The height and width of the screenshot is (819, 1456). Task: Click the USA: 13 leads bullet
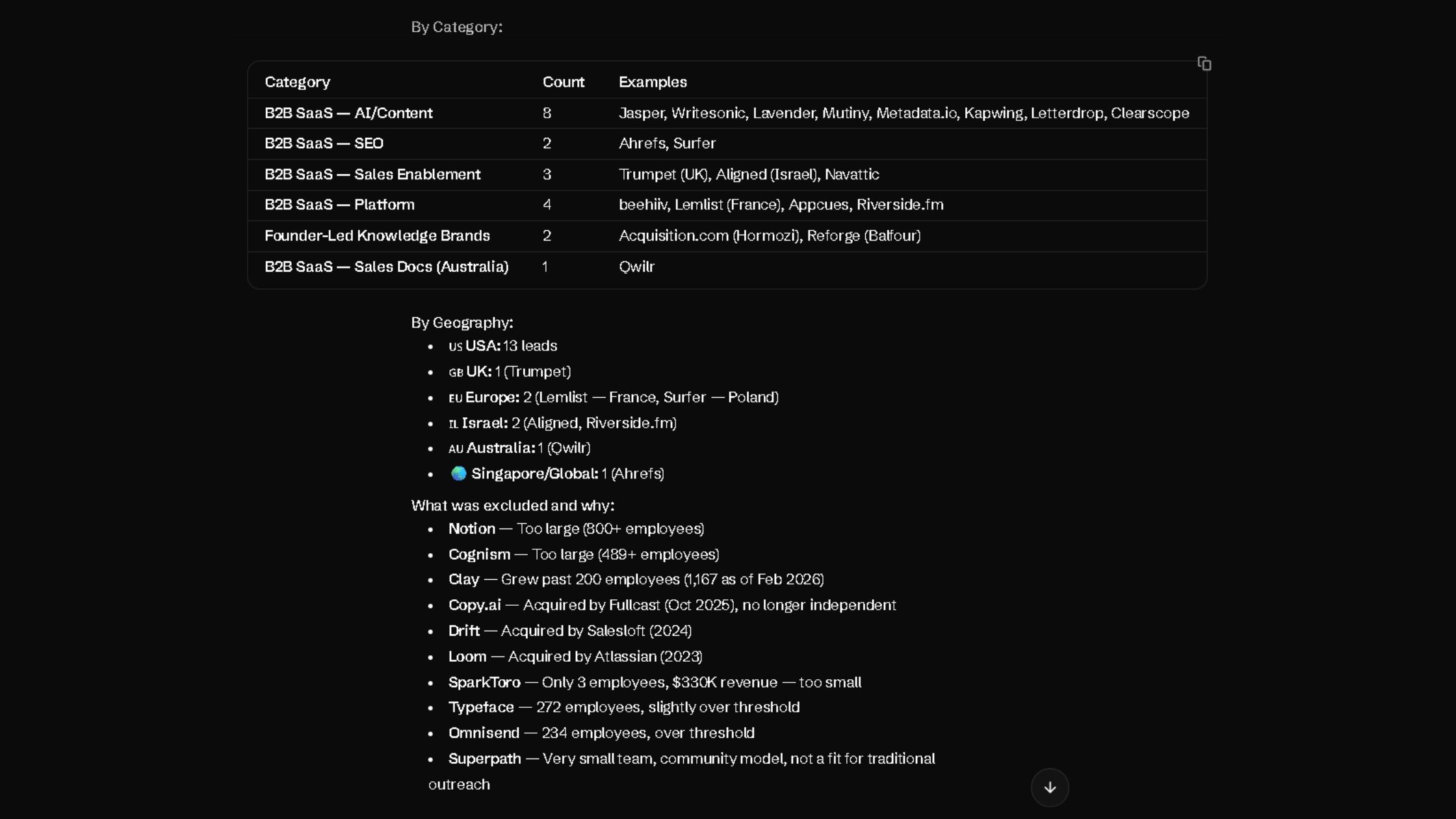pyautogui.click(x=503, y=346)
